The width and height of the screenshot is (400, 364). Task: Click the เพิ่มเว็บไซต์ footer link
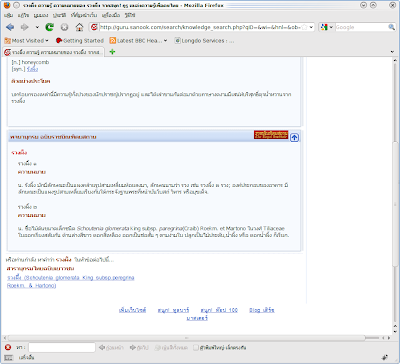click(x=132, y=310)
